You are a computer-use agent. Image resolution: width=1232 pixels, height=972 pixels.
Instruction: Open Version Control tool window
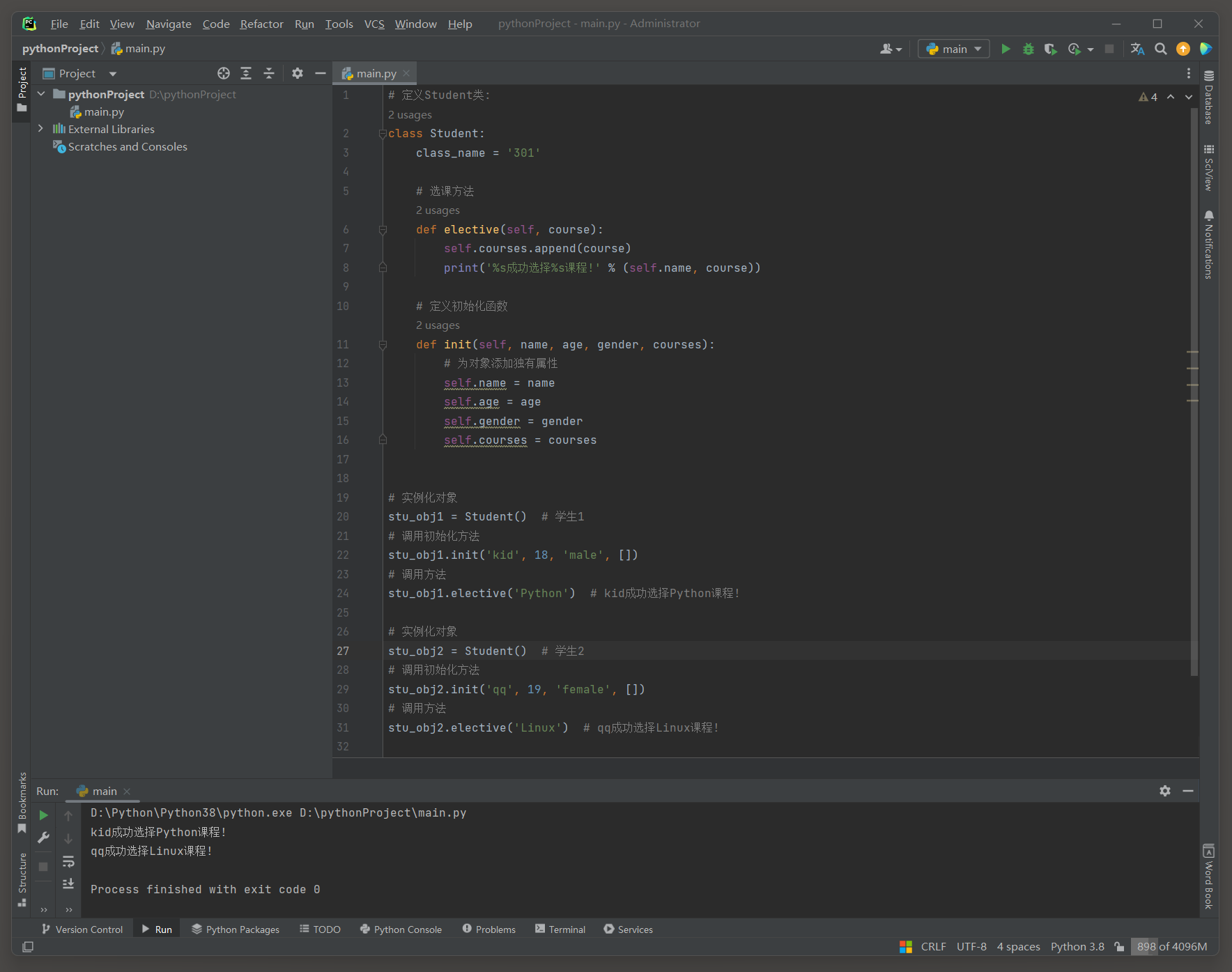(82, 929)
